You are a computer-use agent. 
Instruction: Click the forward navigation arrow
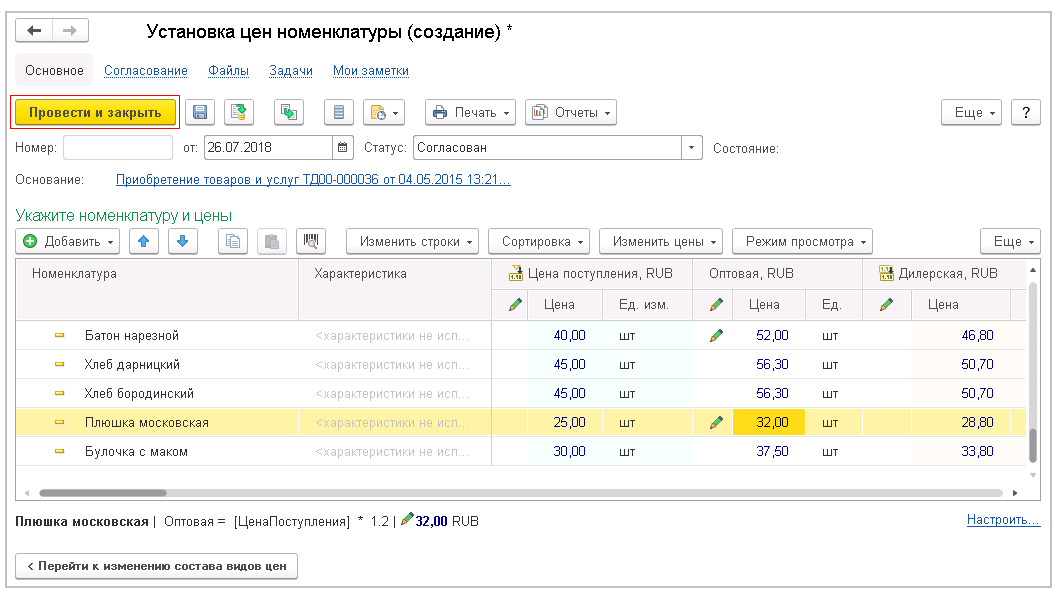[x=70, y=30]
